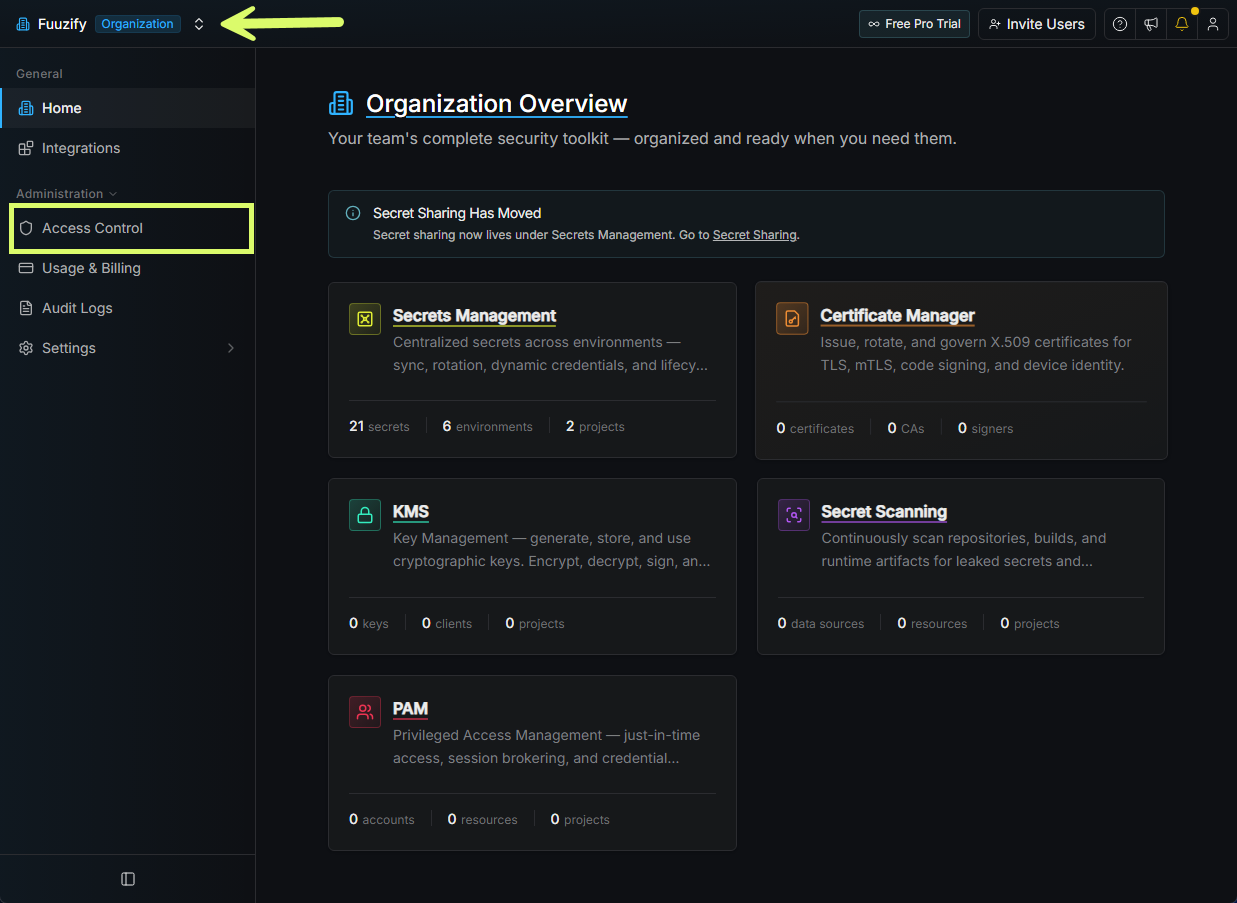Expand the Settings submenu arrow
This screenshot has height=903, width=1237.
tap(231, 348)
